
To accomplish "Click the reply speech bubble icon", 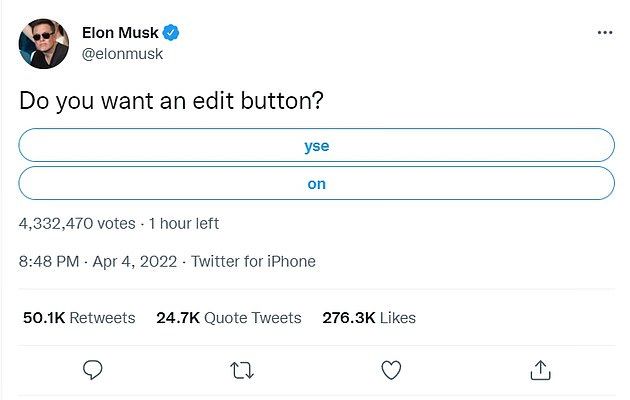I will click(92, 370).
